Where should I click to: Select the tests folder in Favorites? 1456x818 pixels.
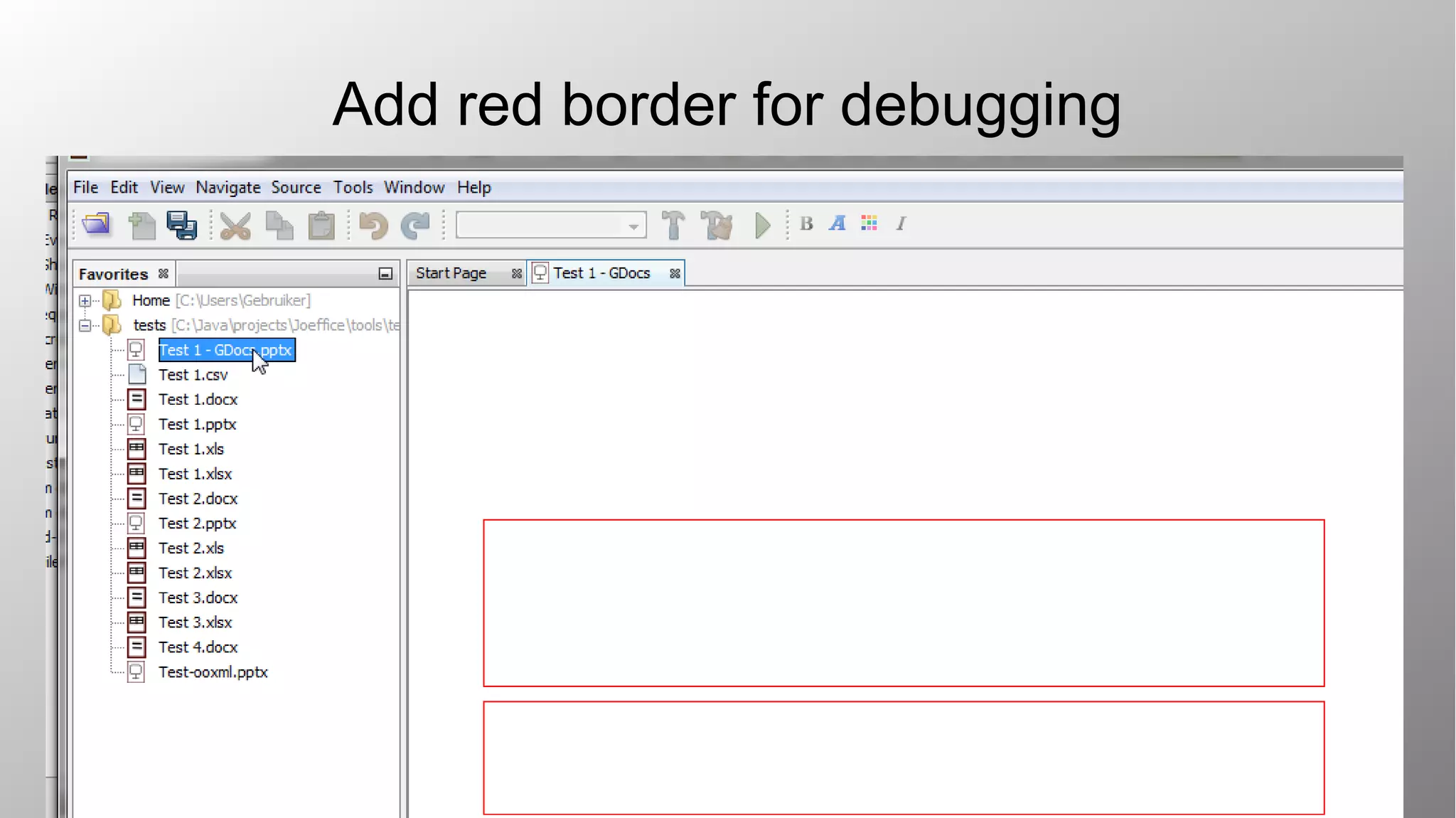[x=266, y=325]
